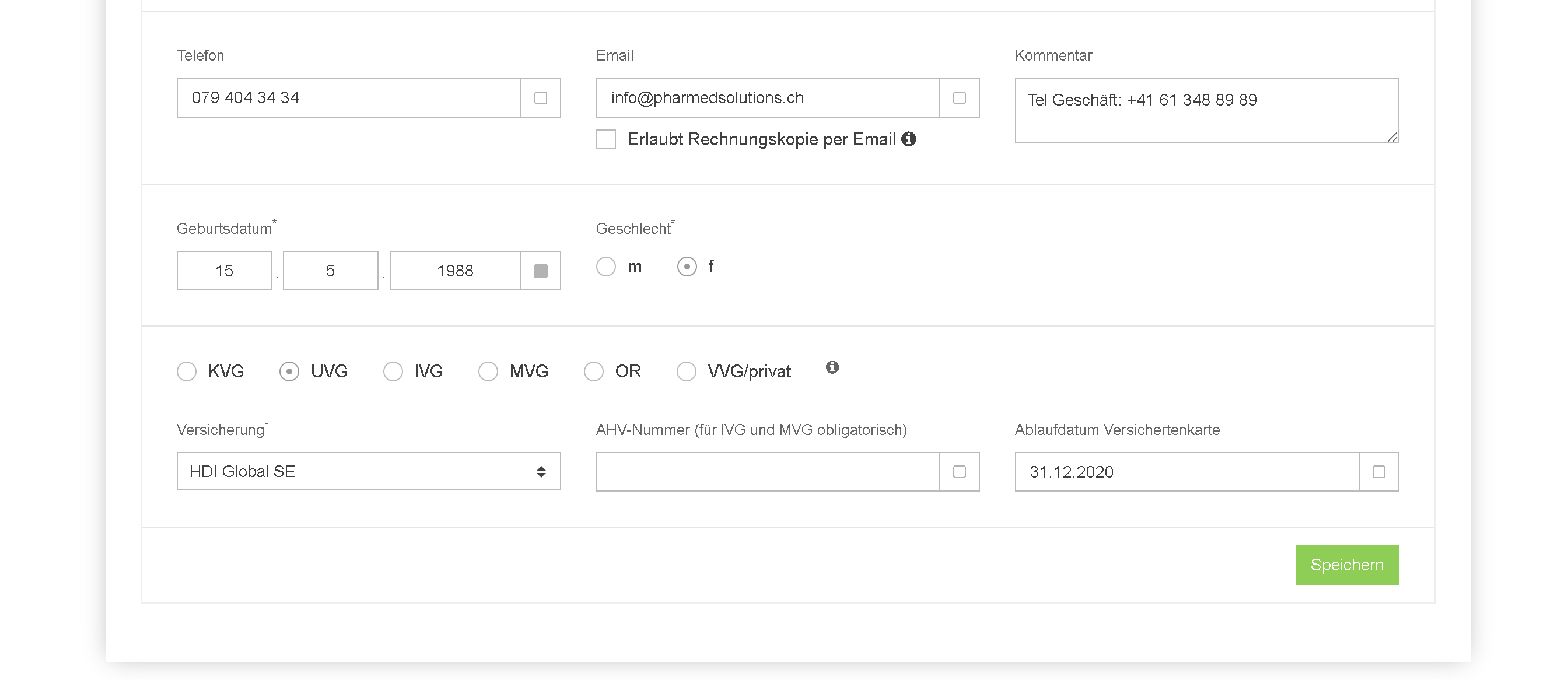
Task: Click the info icon after VVG/privat
Action: pos(832,367)
